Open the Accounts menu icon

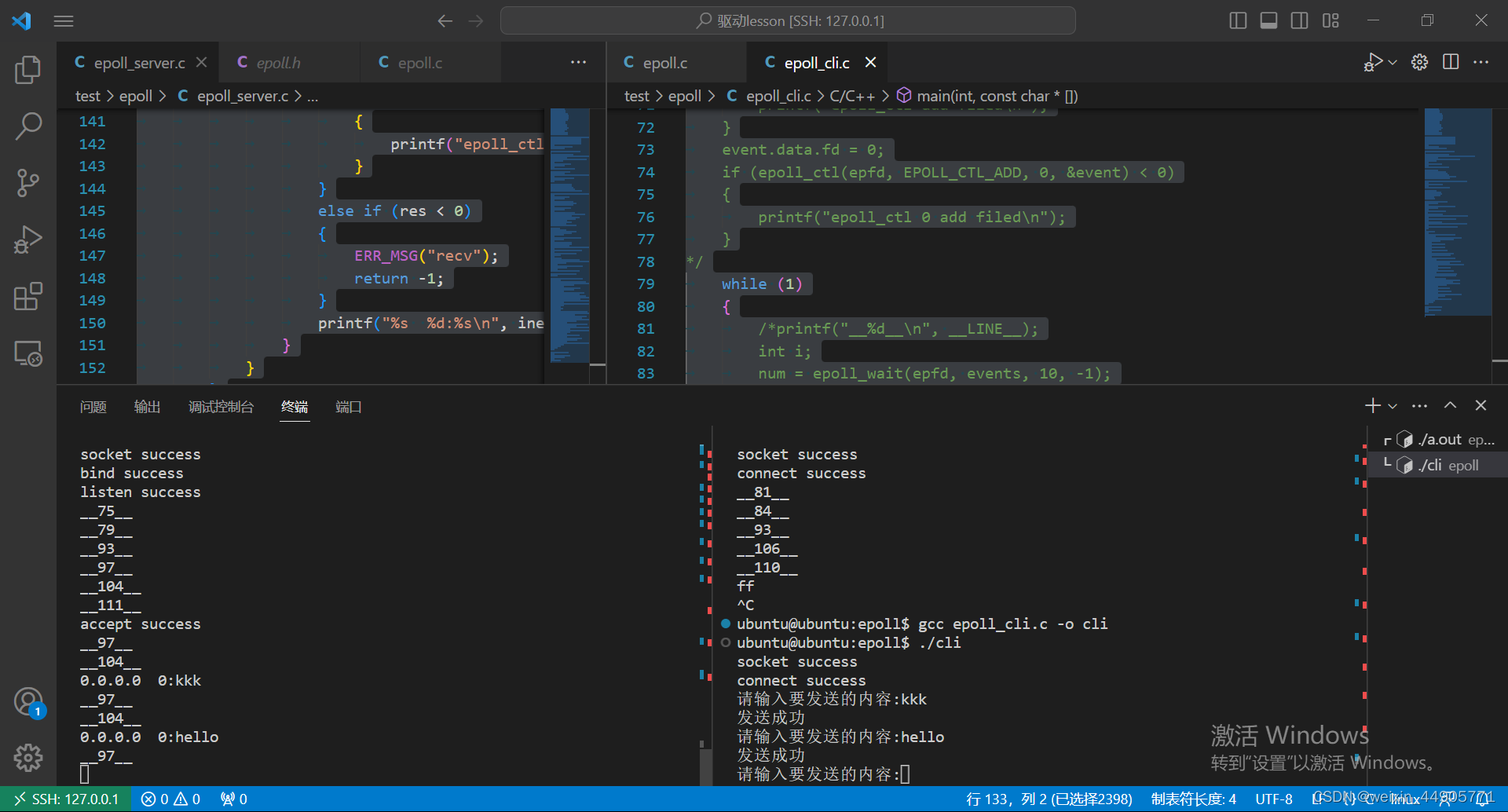[28, 700]
